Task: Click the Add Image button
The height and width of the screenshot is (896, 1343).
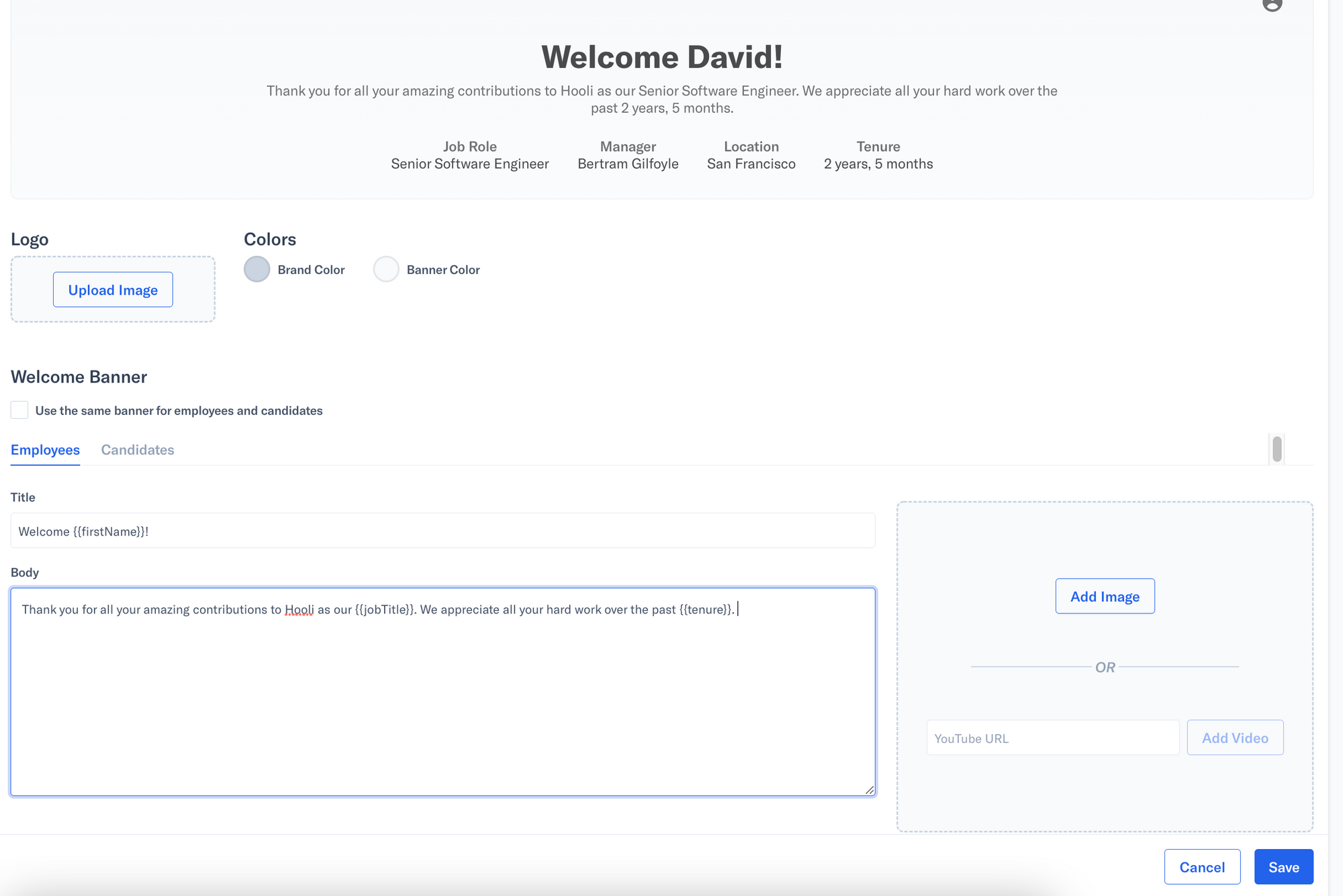Action: (x=1105, y=596)
